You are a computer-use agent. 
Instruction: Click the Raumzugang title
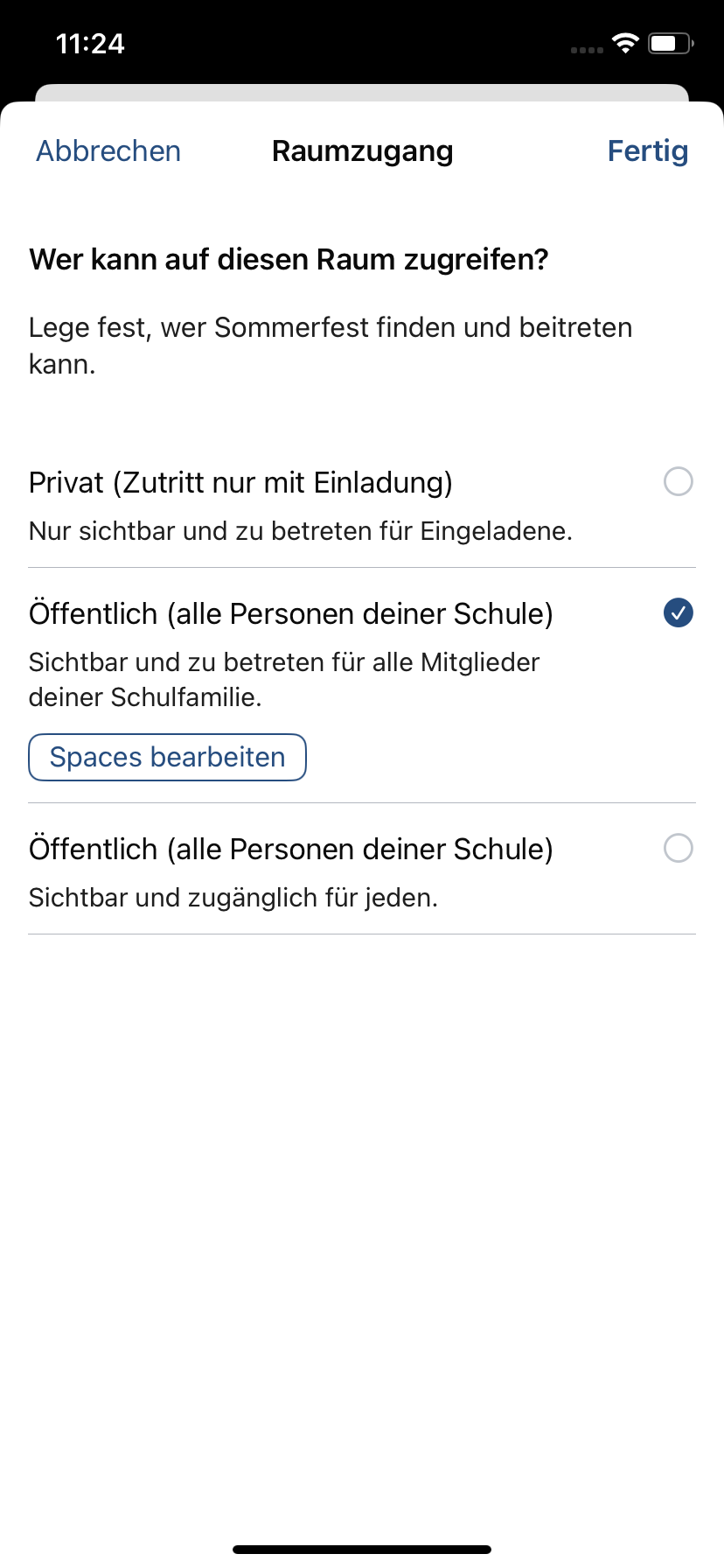(362, 151)
